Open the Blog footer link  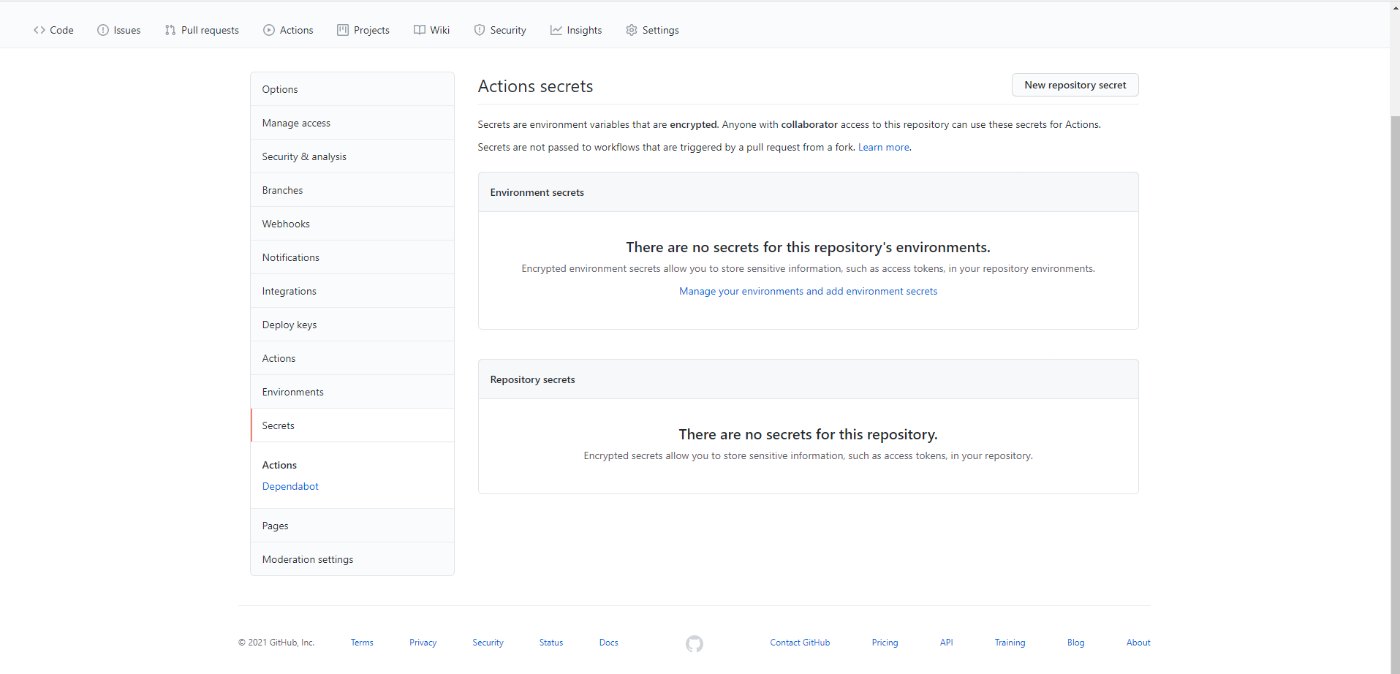pos(1076,643)
